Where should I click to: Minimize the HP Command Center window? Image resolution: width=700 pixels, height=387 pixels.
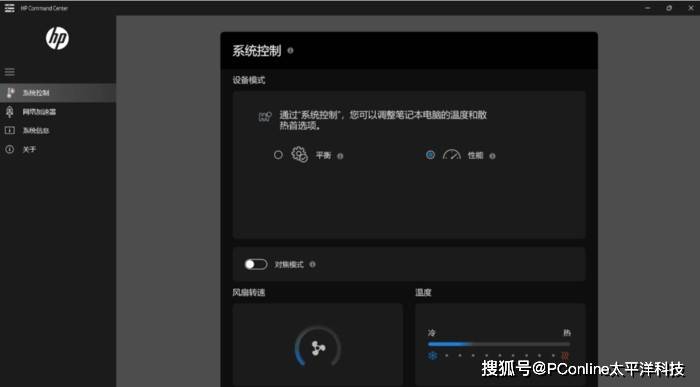[647, 8]
